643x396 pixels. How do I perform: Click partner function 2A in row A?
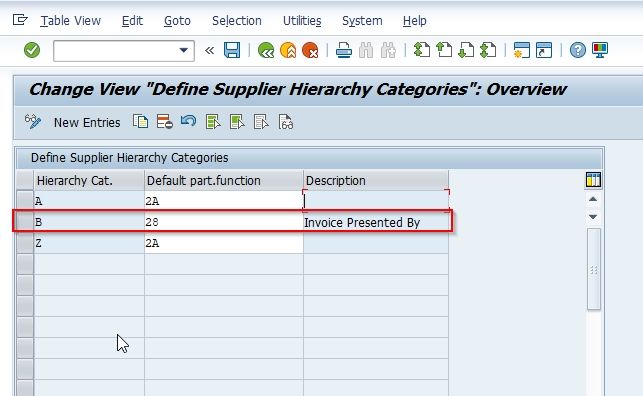[224, 201]
